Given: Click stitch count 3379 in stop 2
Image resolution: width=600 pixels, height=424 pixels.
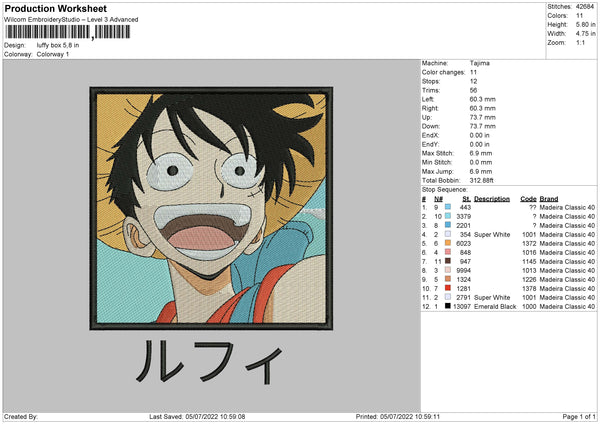Looking at the screenshot, I should (463, 217).
